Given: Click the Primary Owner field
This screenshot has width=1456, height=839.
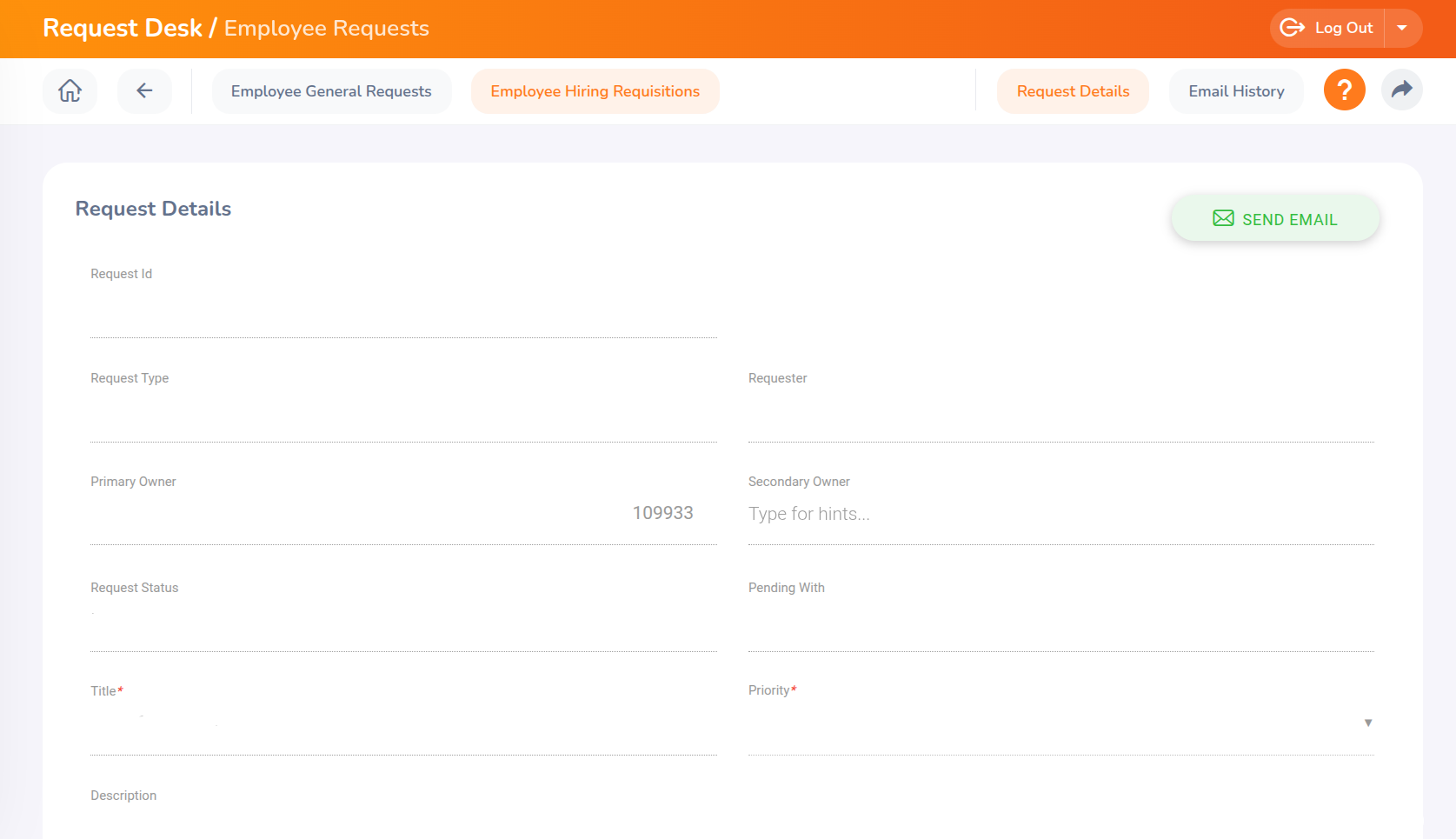Looking at the screenshot, I should tap(403, 514).
